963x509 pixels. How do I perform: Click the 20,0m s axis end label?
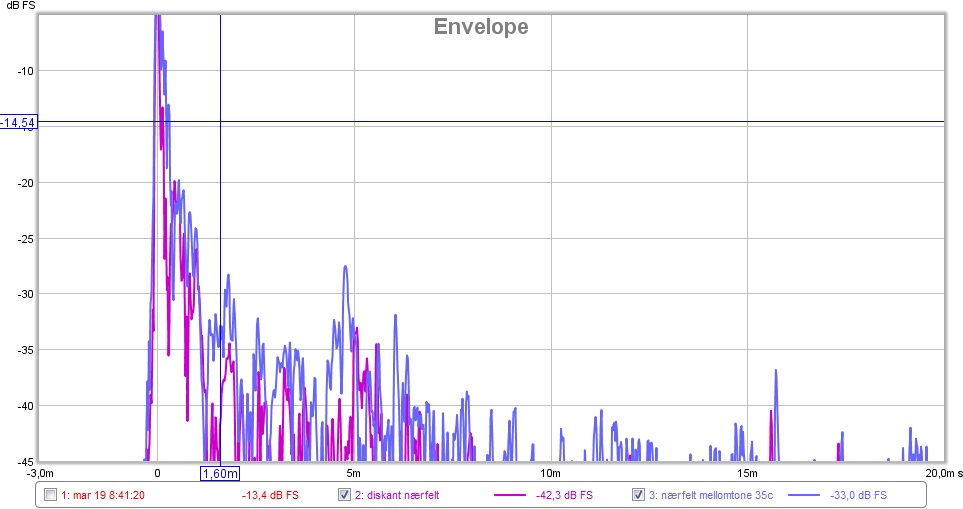[943, 473]
